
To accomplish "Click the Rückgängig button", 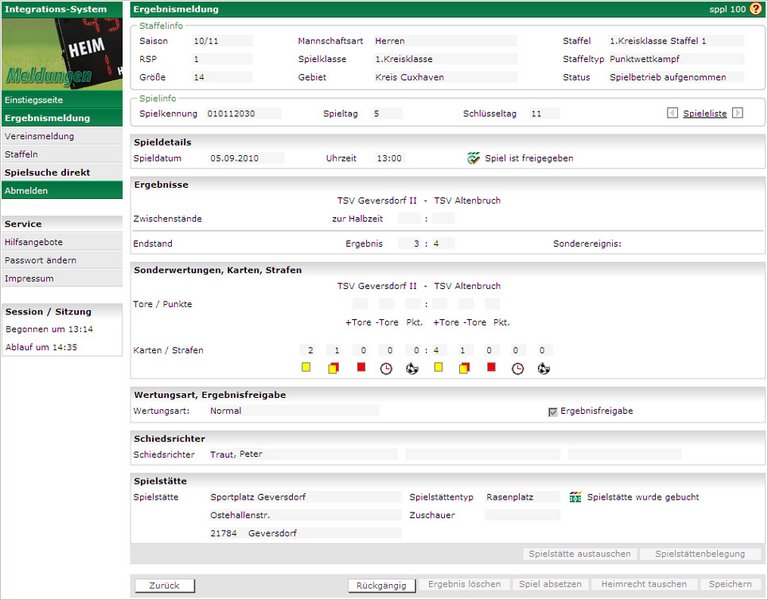I will pyautogui.click(x=381, y=585).
